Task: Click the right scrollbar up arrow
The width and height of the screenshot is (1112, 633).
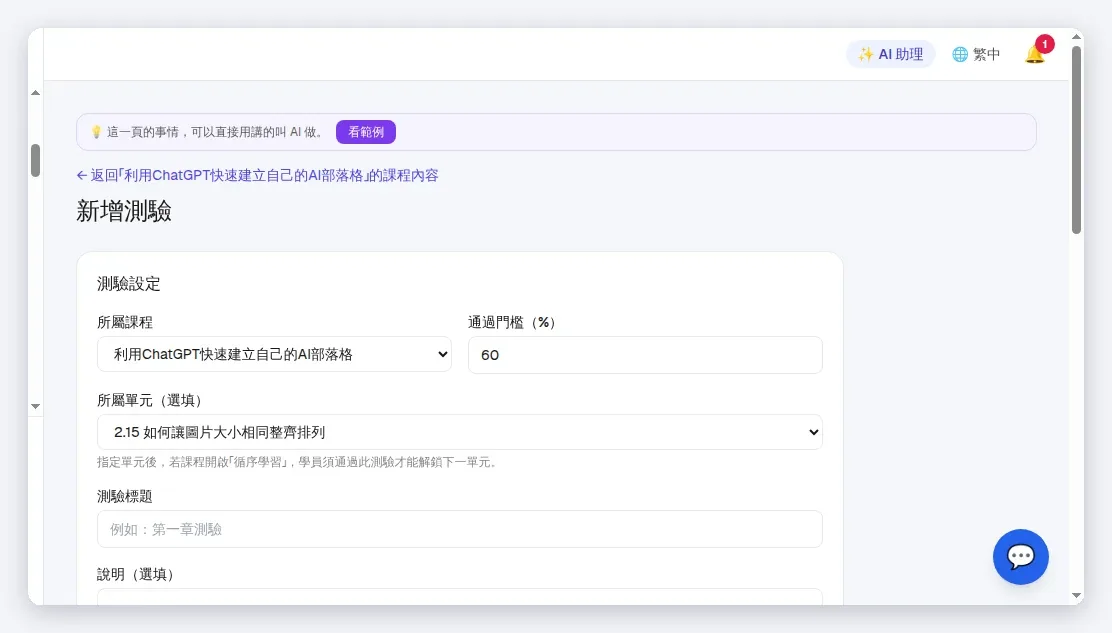Action: 1077,37
